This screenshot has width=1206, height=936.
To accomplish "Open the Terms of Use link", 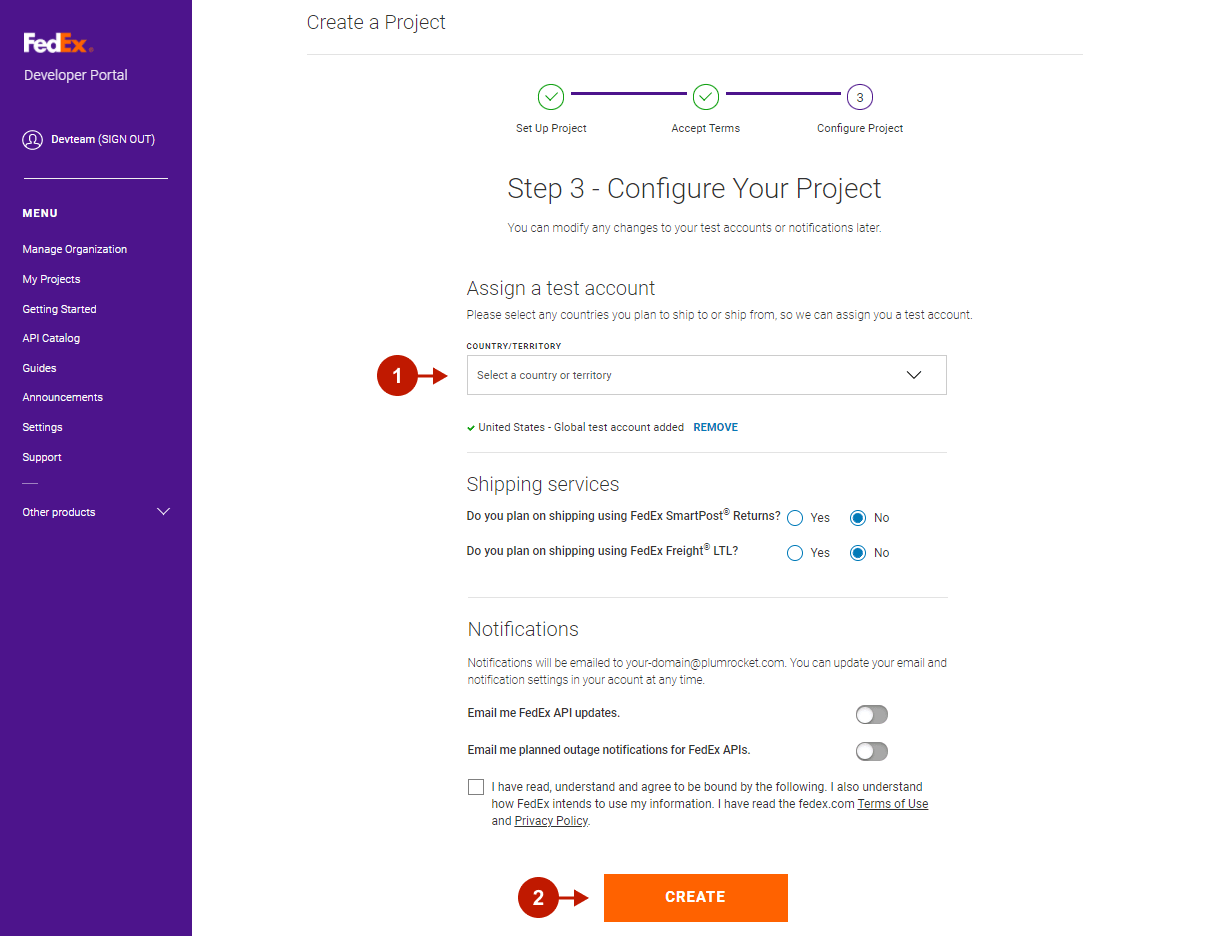I will (892, 804).
